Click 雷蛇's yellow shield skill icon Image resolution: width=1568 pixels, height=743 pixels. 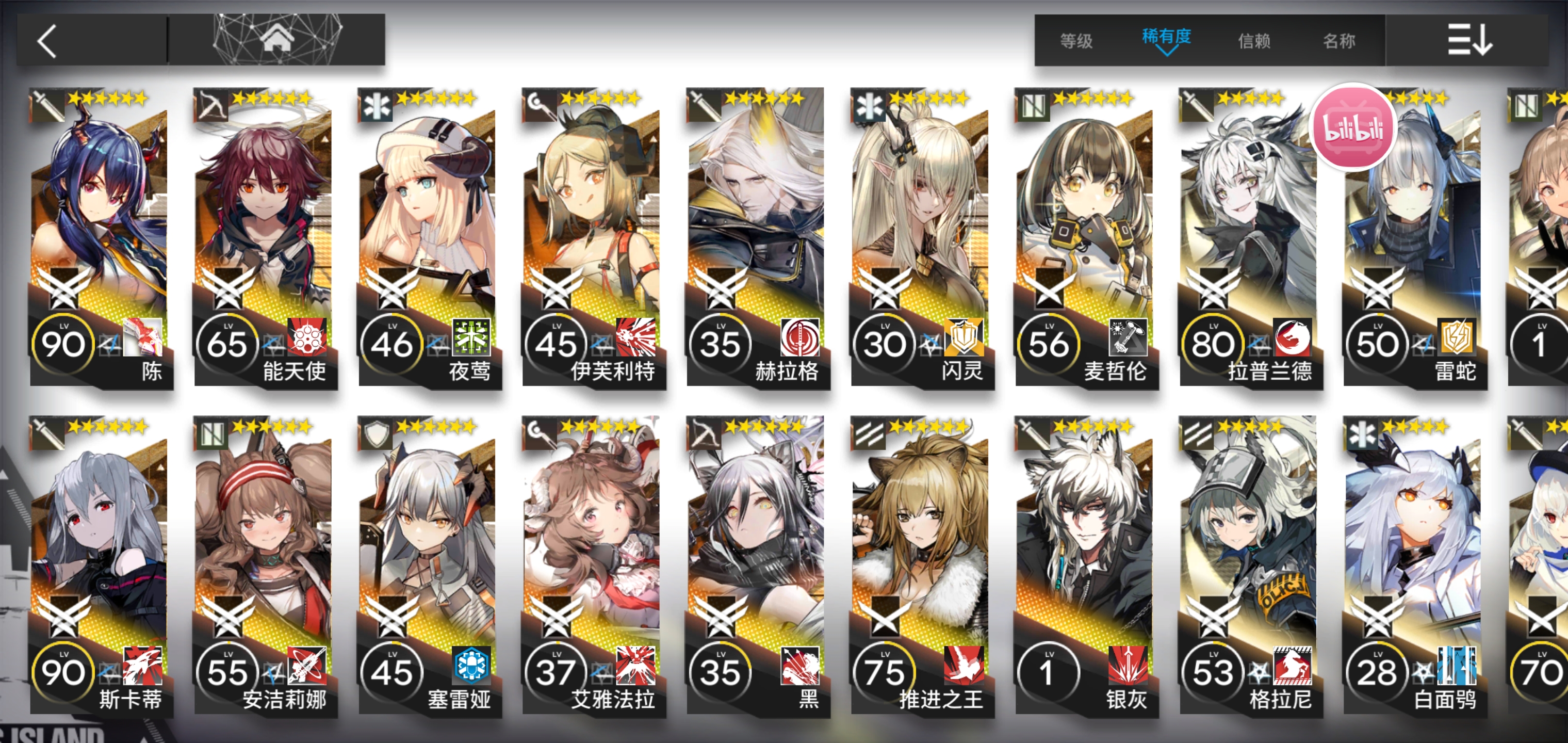tap(1457, 336)
